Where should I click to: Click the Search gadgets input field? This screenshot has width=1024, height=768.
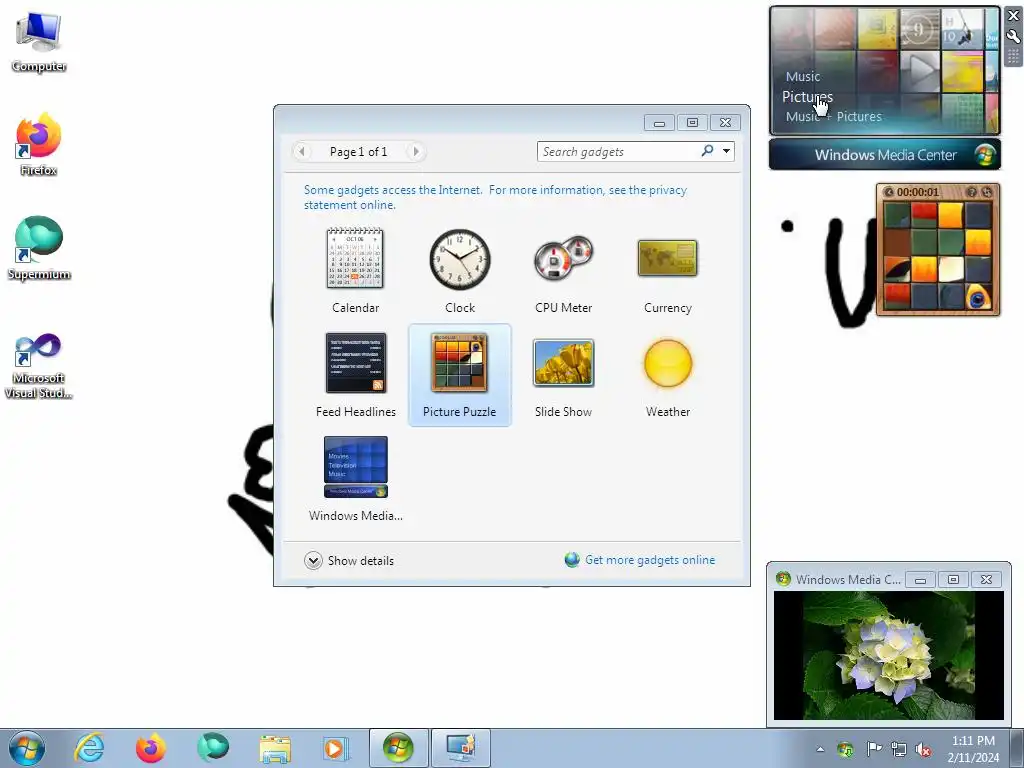[x=618, y=152]
